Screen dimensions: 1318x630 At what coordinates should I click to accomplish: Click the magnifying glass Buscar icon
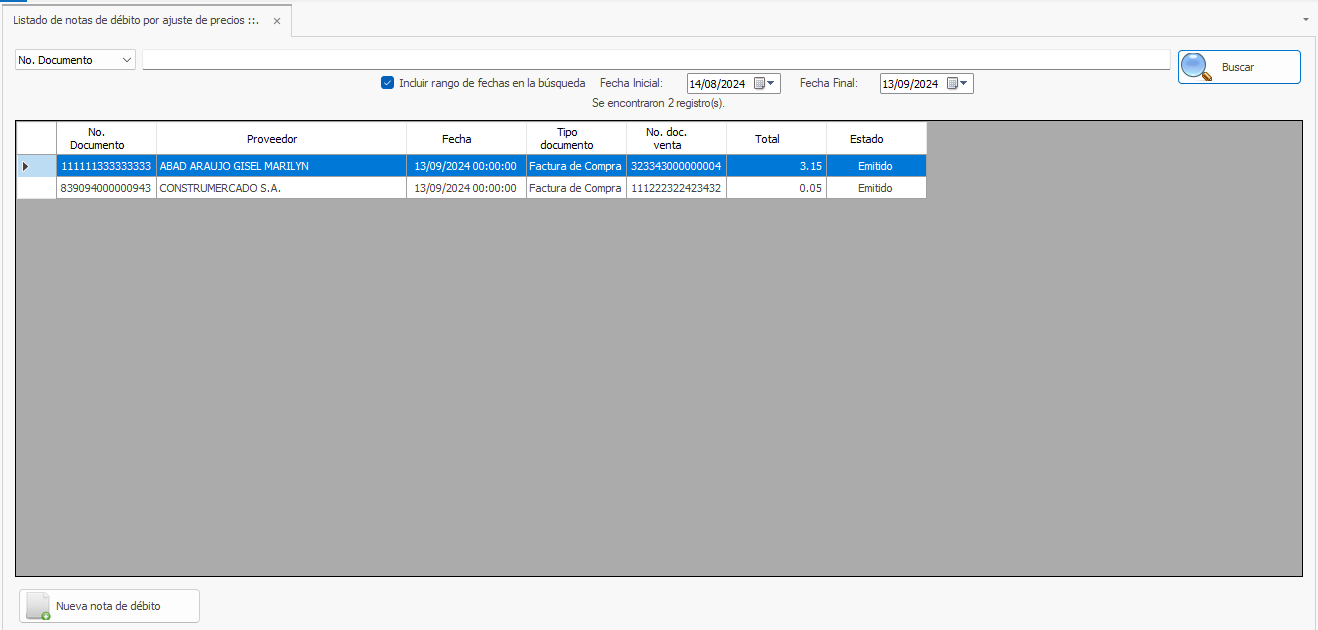[x=1197, y=67]
